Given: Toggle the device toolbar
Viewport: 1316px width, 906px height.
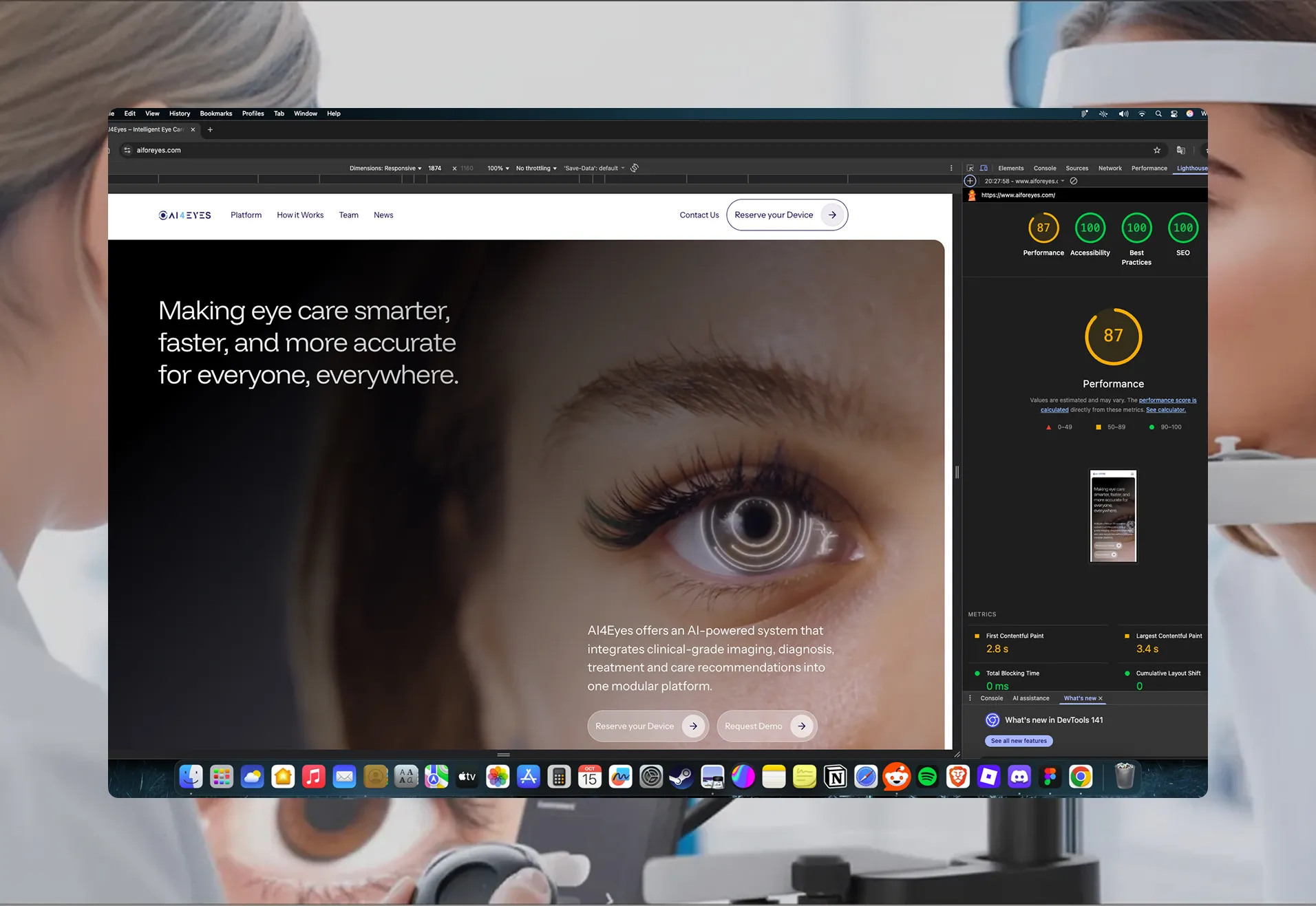Looking at the screenshot, I should point(984,168).
